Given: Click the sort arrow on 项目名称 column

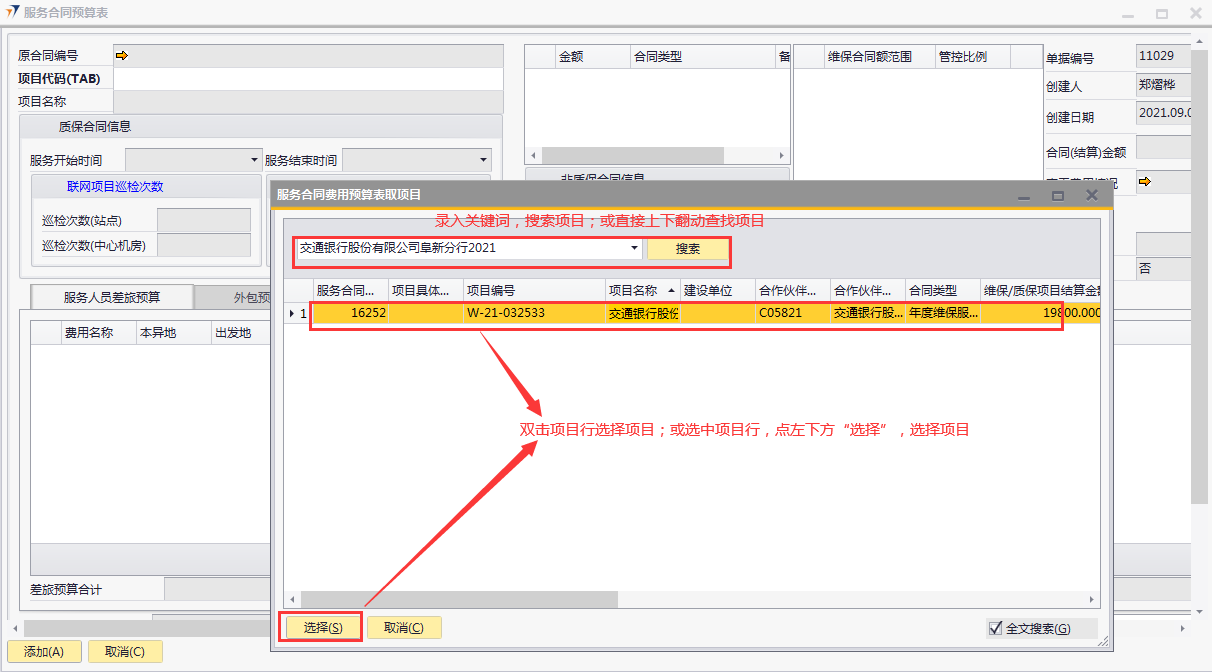Looking at the screenshot, I should click(x=670, y=290).
